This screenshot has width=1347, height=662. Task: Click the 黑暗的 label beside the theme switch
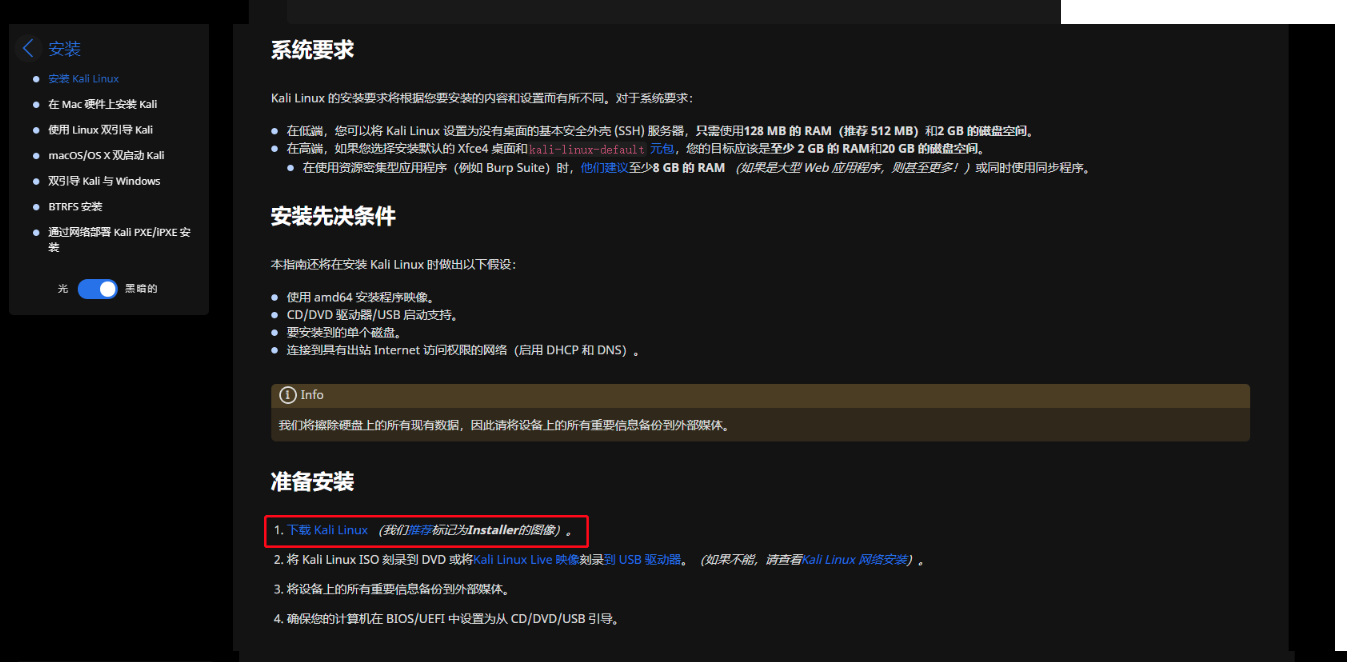[141, 289]
